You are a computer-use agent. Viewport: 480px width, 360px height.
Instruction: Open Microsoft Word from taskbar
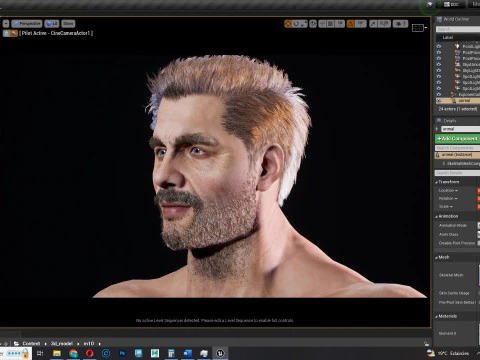[188, 353]
